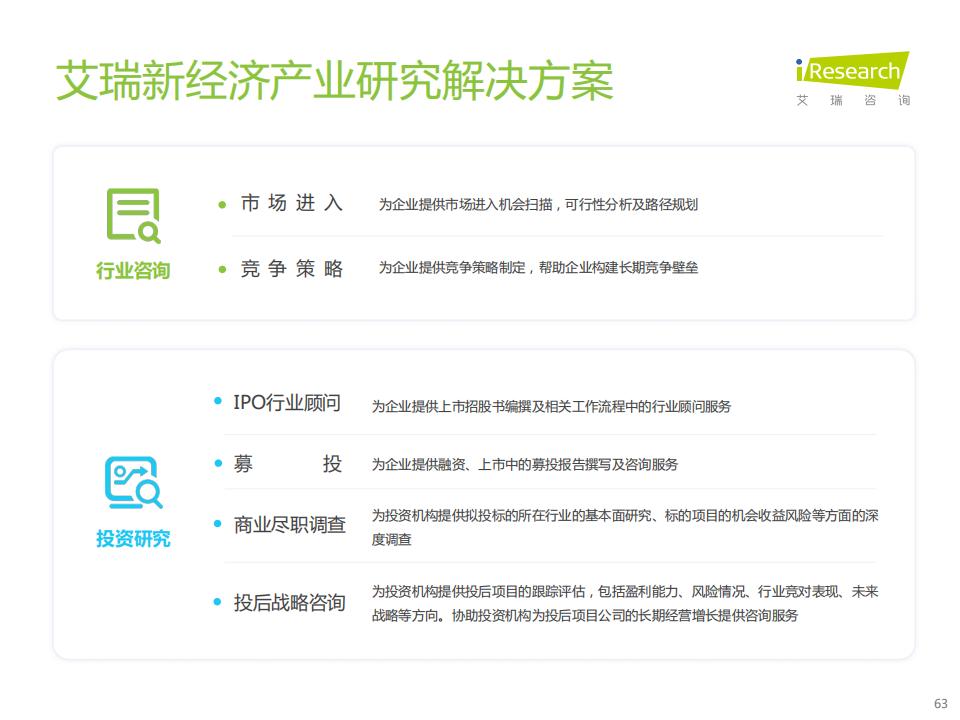Click the description text for 市场进入
This screenshot has height=720, width=960.
click(538, 205)
